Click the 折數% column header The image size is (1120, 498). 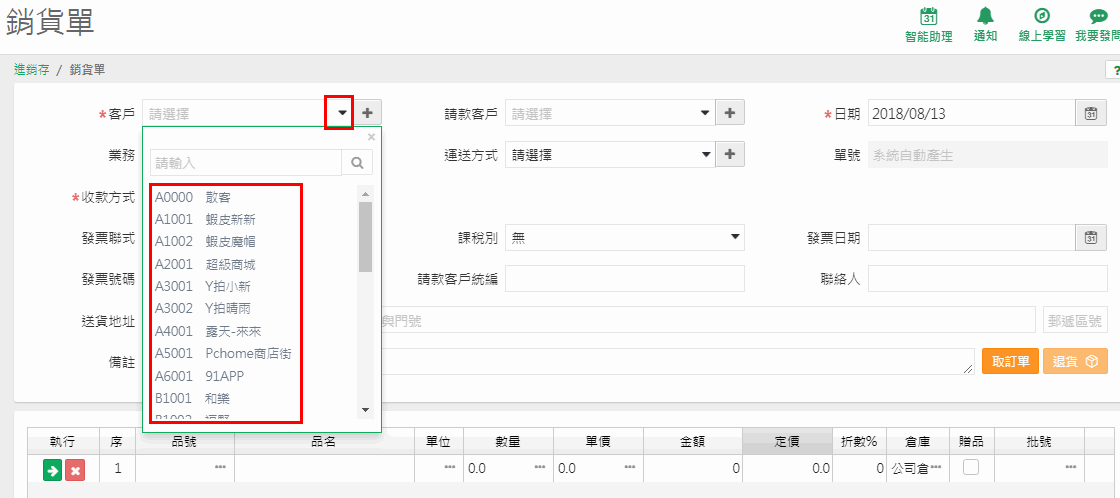pyautogui.click(x=859, y=441)
